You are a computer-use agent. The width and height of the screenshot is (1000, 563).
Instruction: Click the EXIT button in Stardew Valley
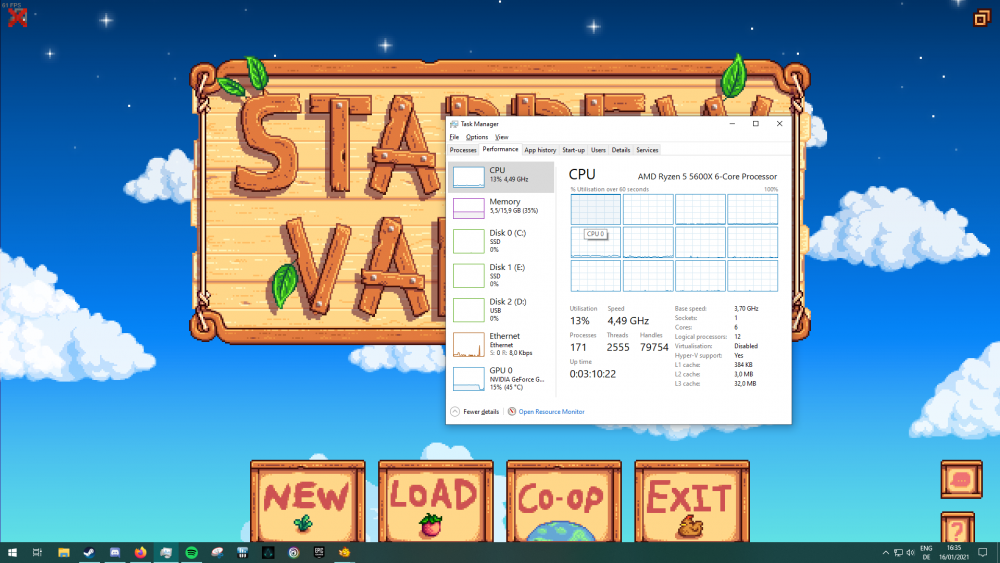[692, 501]
